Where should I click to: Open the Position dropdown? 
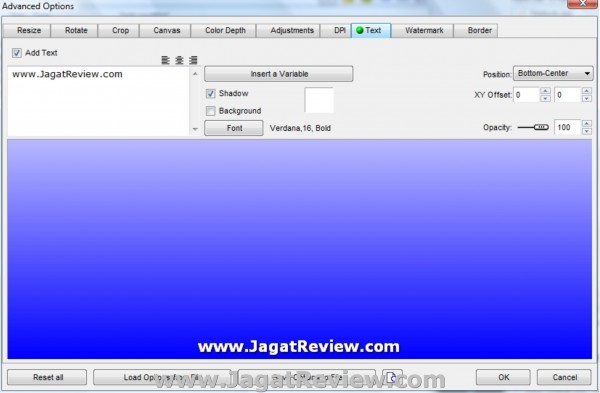(x=553, y=73)
